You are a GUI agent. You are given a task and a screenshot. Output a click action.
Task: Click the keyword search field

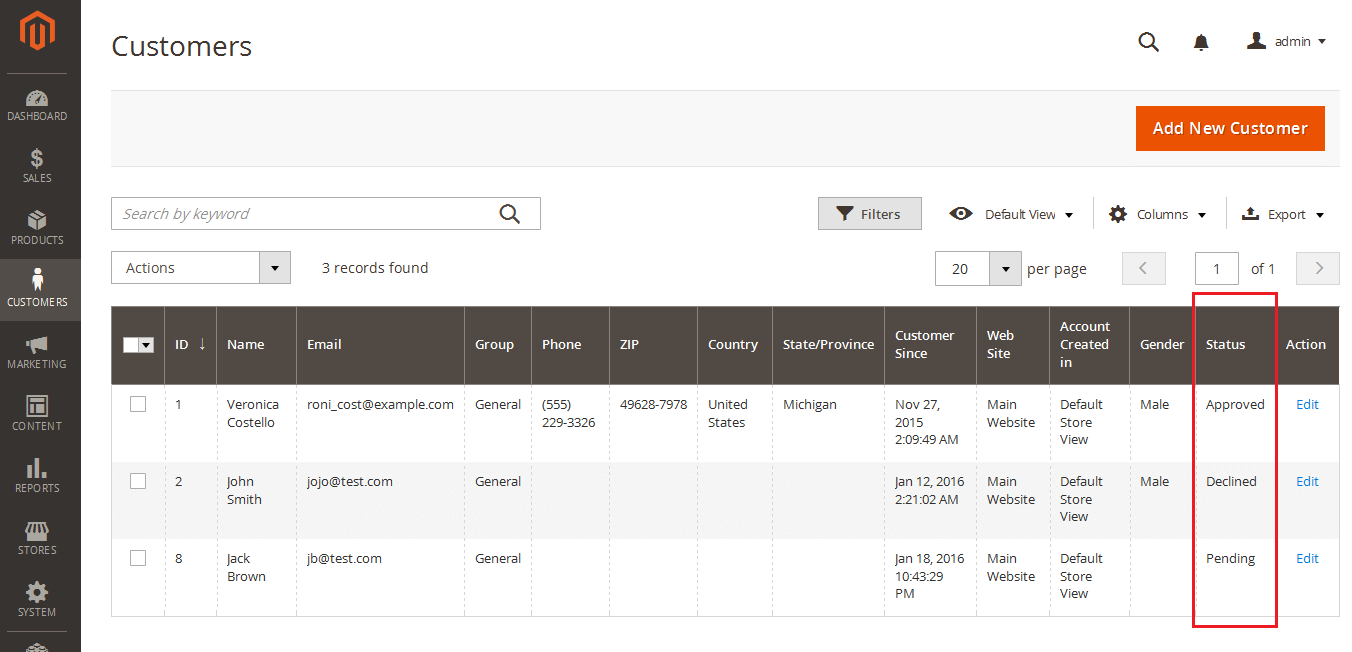(x=300, y=213)
